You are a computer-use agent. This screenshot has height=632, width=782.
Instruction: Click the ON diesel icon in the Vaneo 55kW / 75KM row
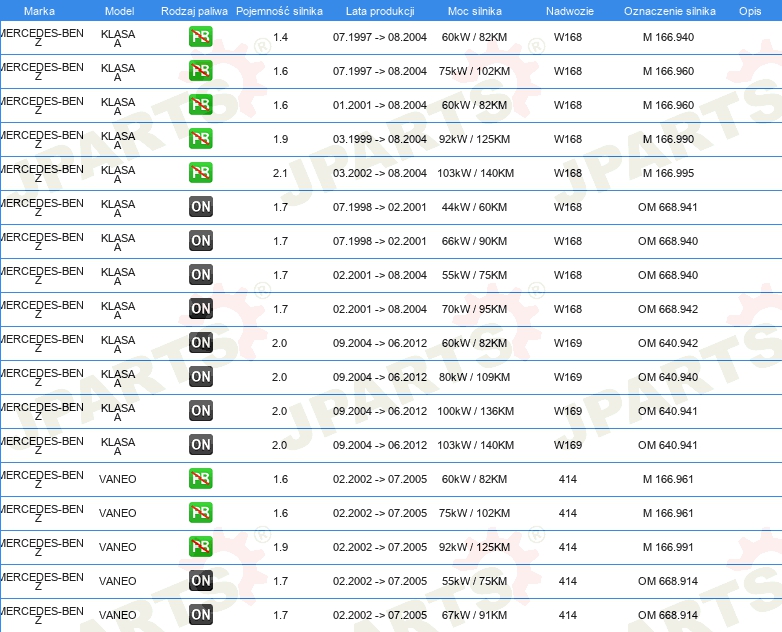[x=200, y=580]
